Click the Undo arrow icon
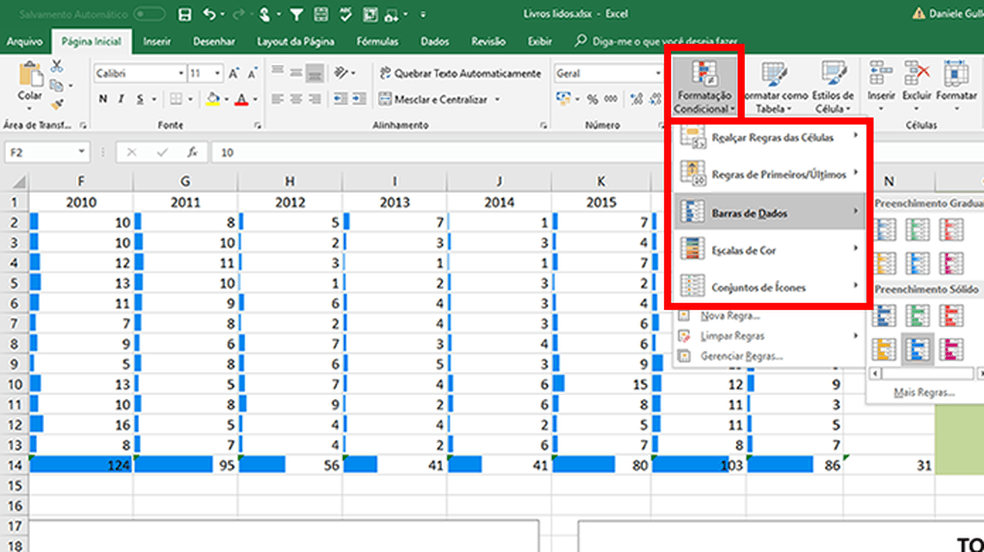The image size is (984, 552). pos(210,15)
